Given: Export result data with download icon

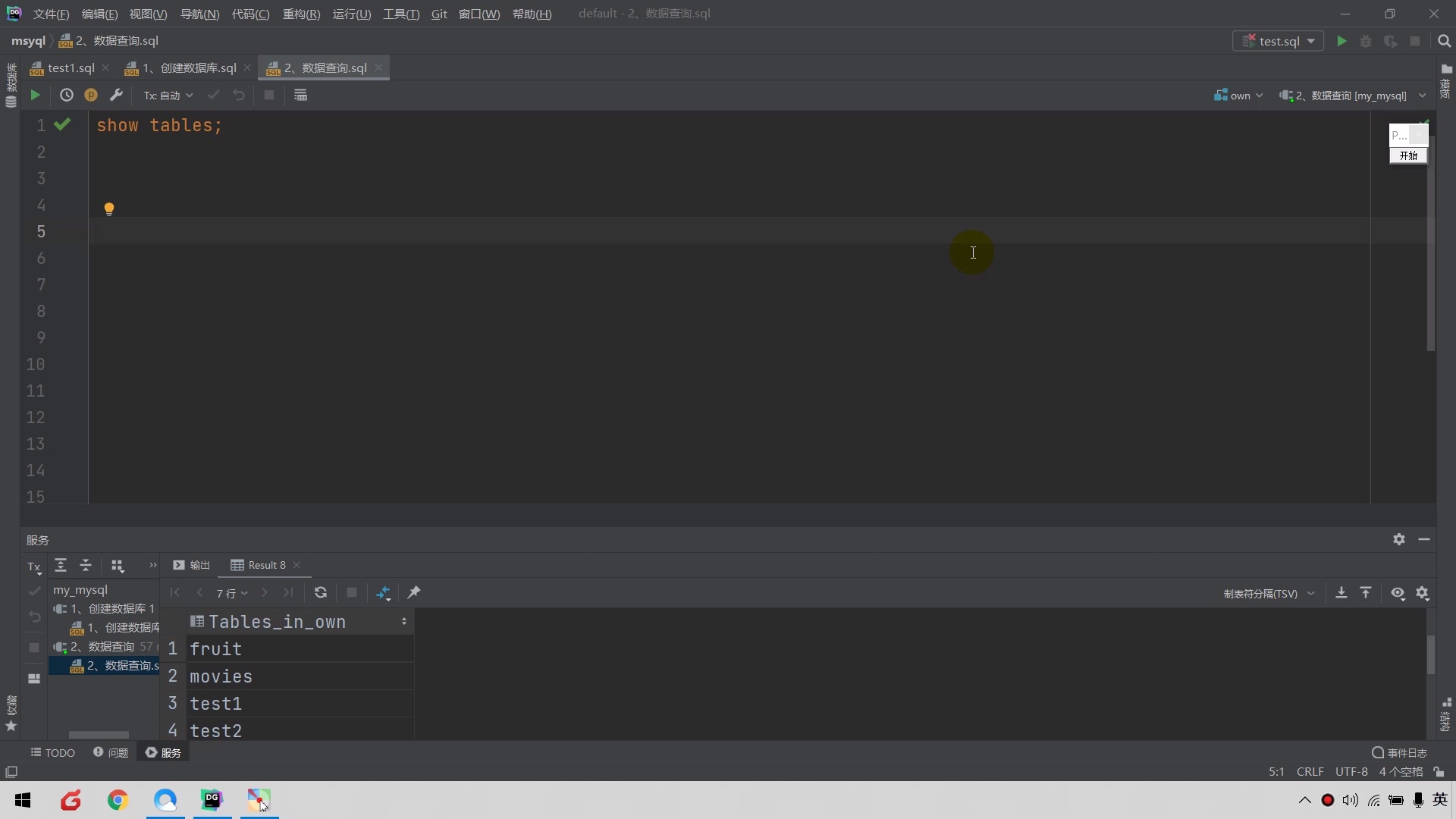Looking at the screenshot, I should click(x=1341, y=593).
